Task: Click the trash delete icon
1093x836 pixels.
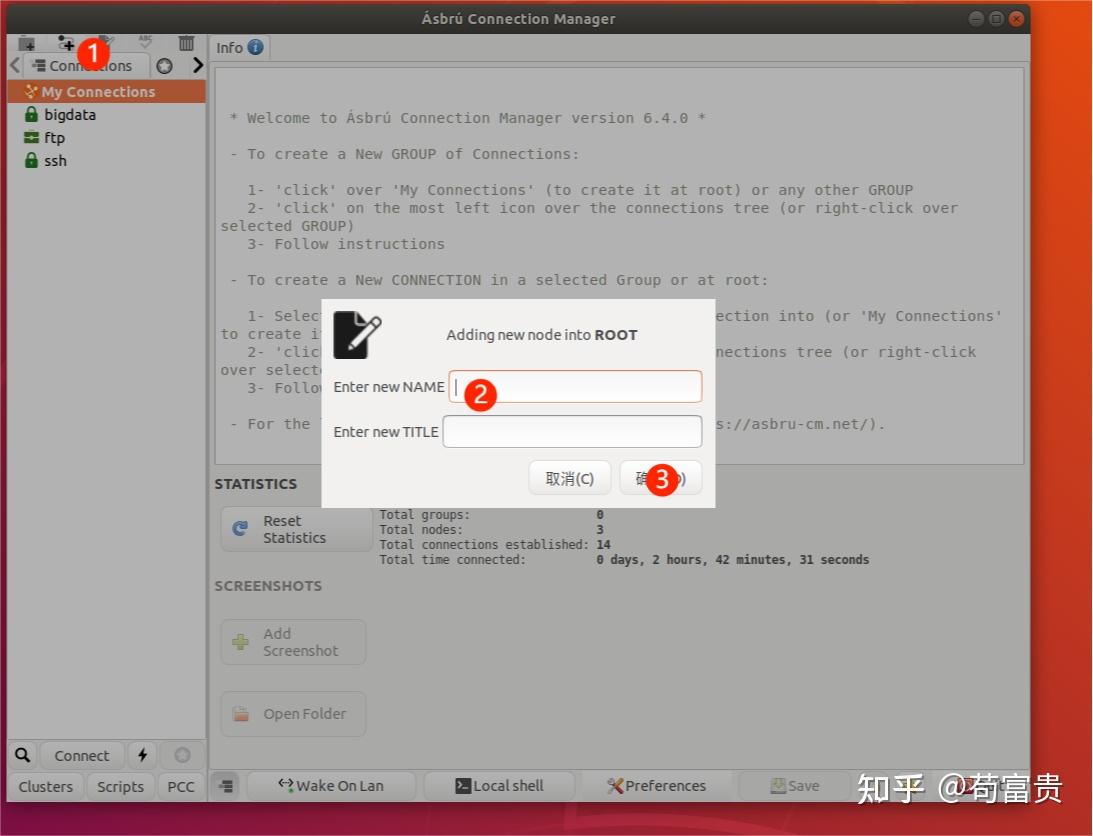Action: click(x=186, y=43)
